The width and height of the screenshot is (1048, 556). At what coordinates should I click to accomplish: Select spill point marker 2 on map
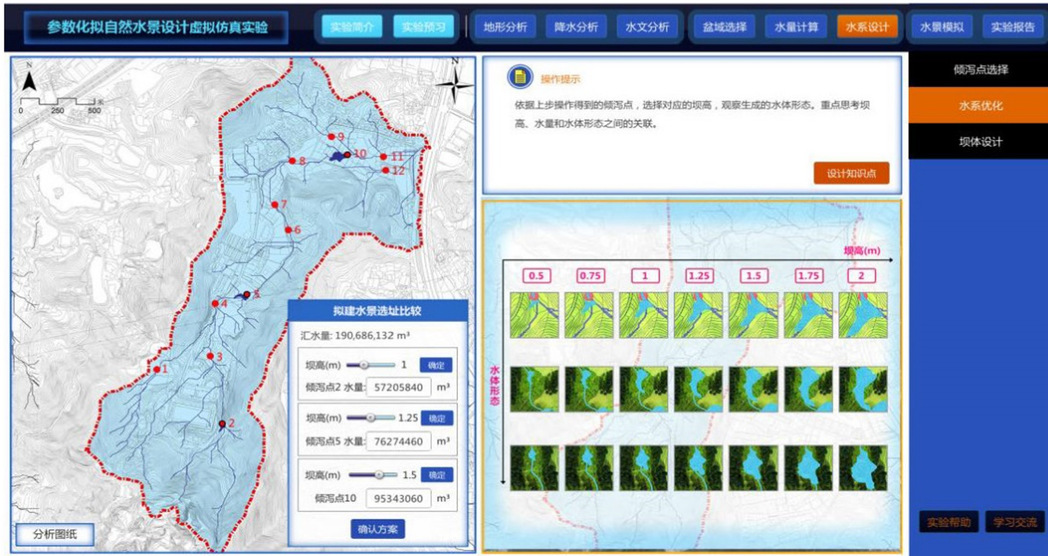(x=222, y=424)
